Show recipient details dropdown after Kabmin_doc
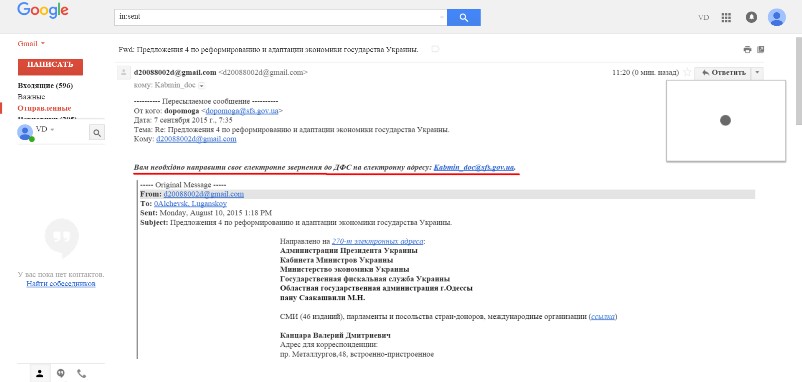This screenshot has width=802, height=382. click(x=202, y=85)
